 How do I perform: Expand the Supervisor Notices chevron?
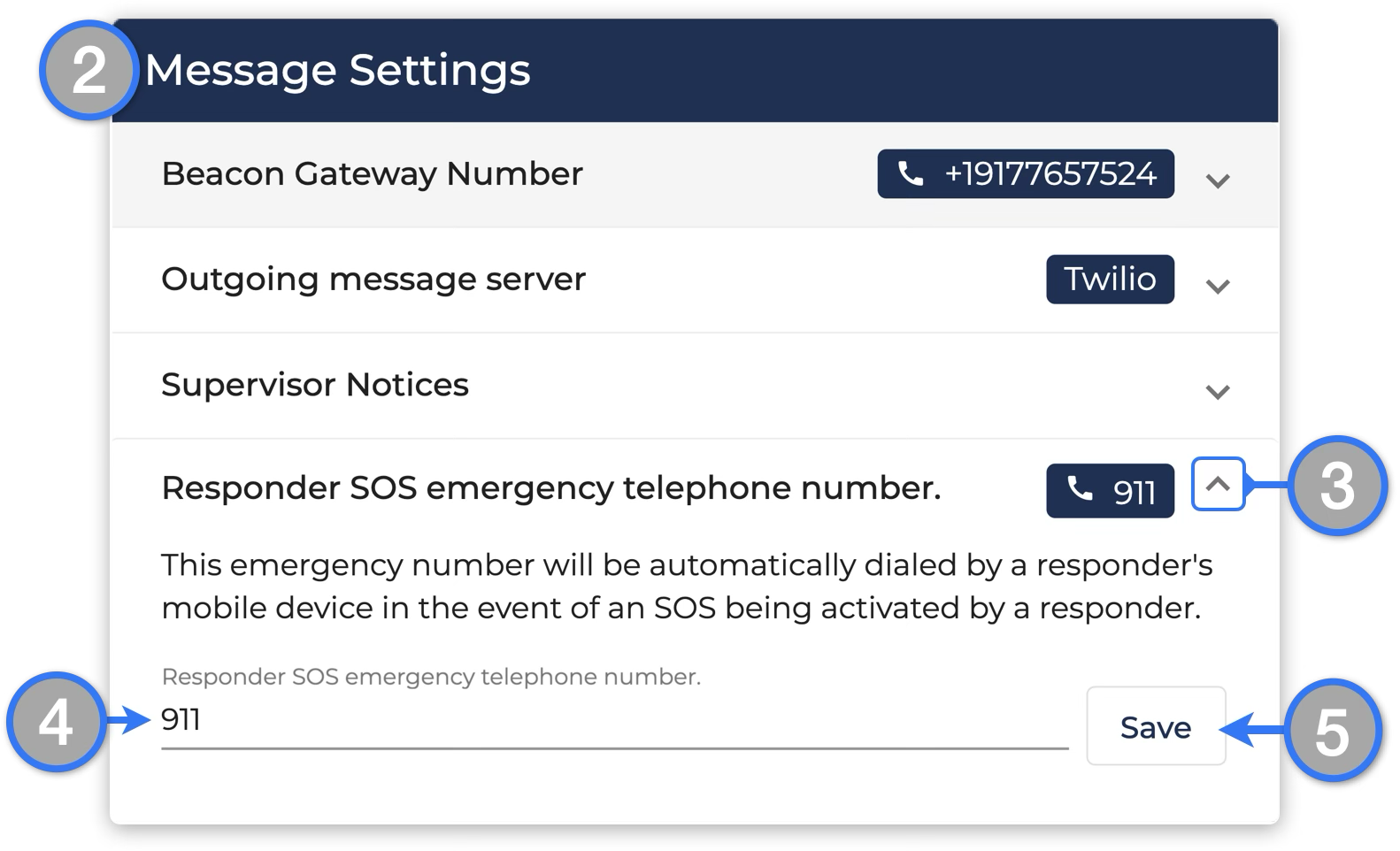point(1218,391)
